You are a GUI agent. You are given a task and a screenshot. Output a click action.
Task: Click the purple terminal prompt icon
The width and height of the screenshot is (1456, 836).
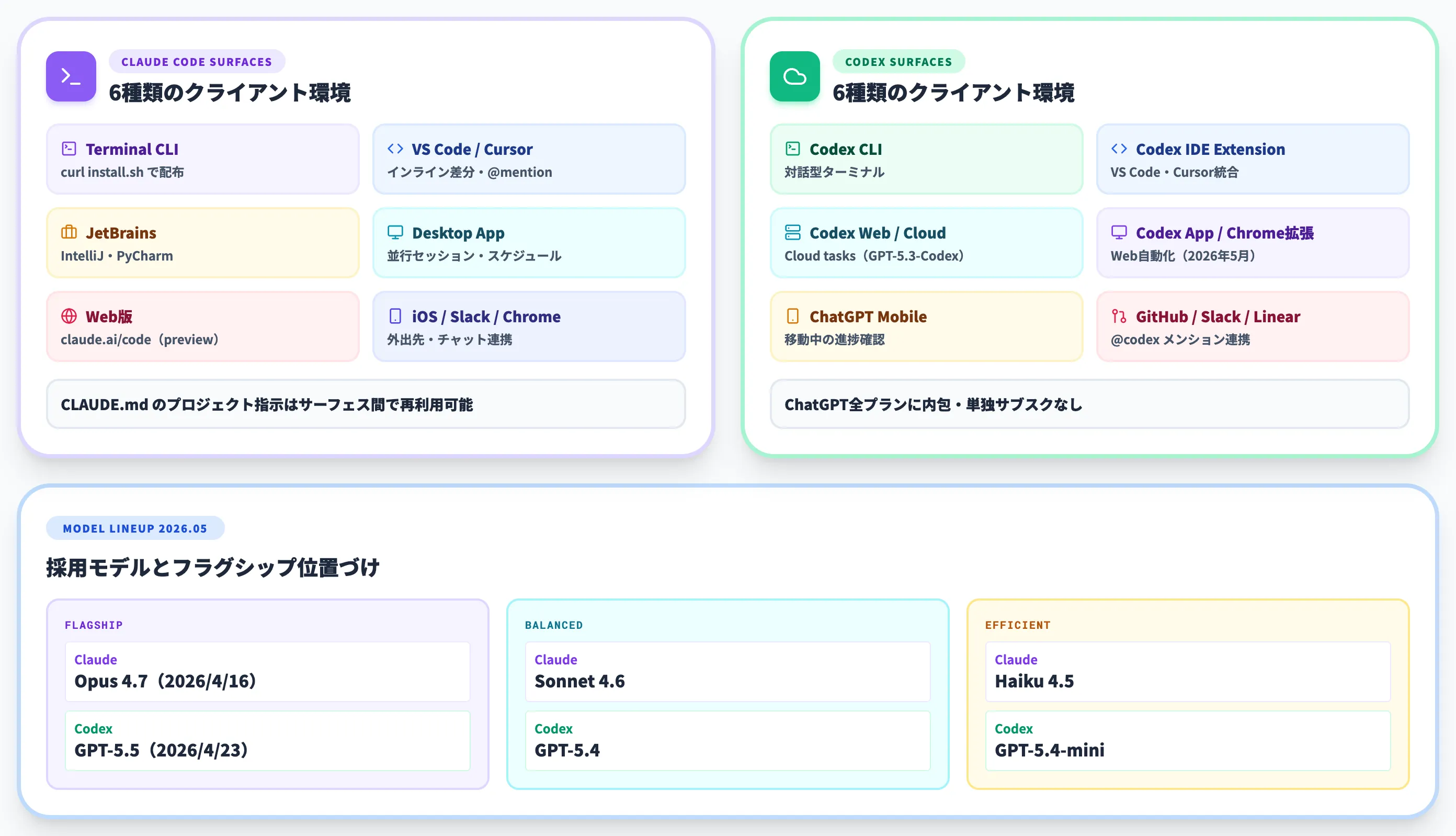point(71,76)
